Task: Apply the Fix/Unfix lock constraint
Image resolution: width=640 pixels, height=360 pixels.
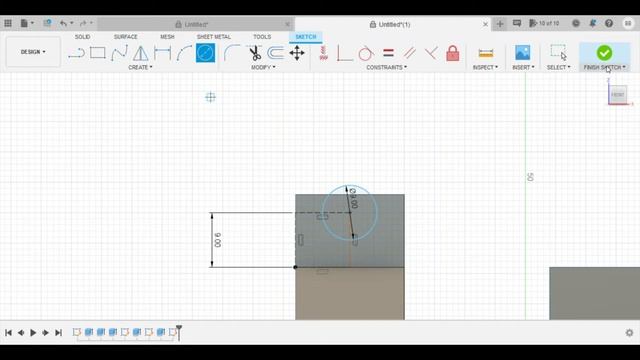Action: point(453,53)
